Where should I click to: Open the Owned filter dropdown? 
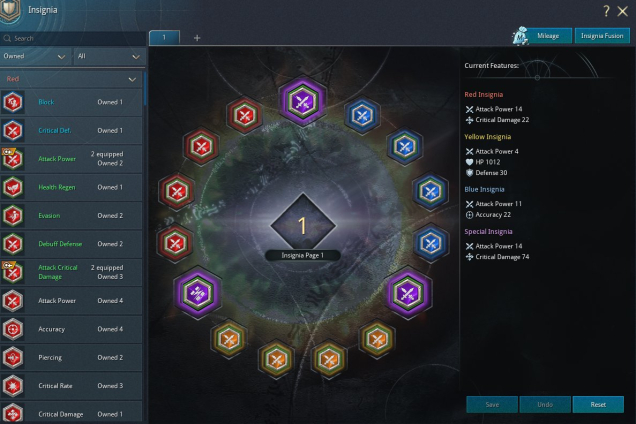tap(34, 56)
